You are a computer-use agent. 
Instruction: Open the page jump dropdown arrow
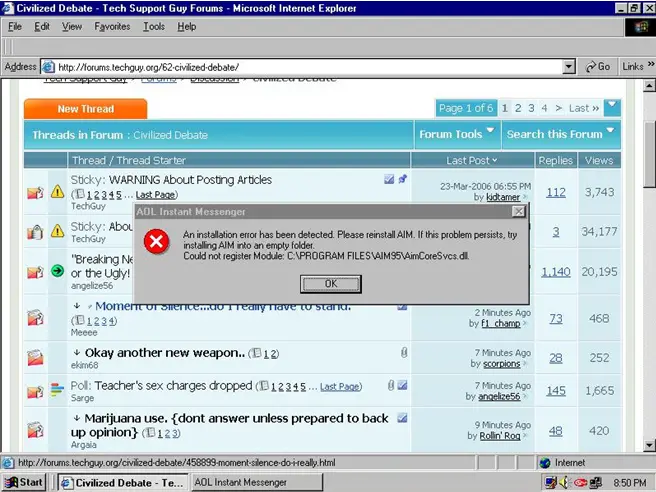[612, 108]
